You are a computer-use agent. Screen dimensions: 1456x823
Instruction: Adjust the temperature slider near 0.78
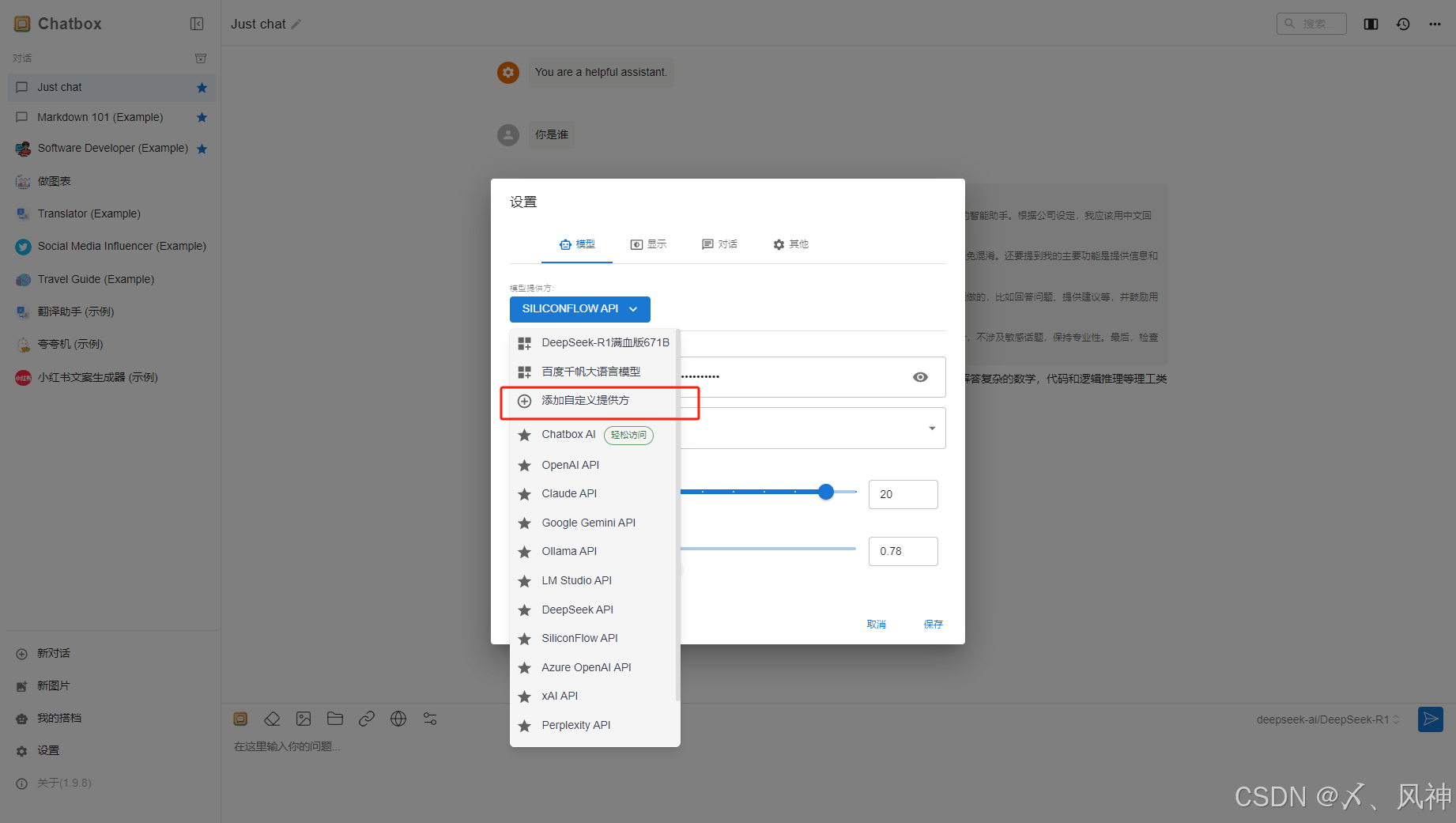point(768,549)
